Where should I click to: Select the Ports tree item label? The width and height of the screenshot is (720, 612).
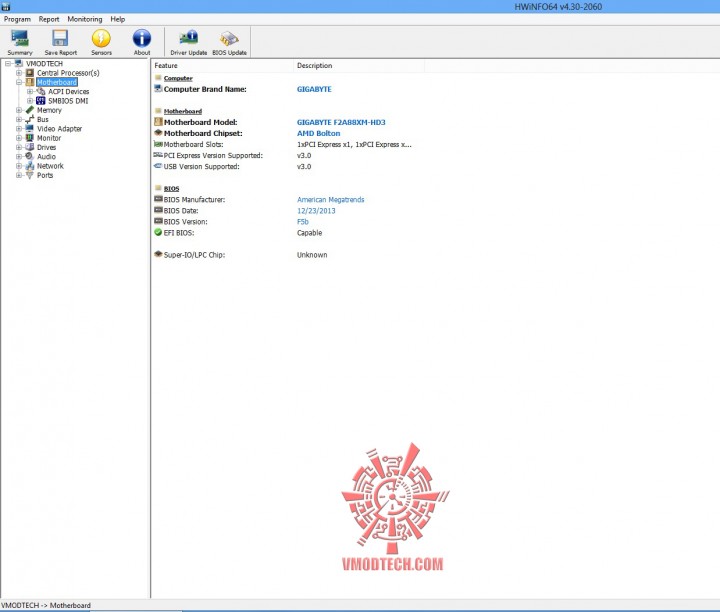pos(45,175)
